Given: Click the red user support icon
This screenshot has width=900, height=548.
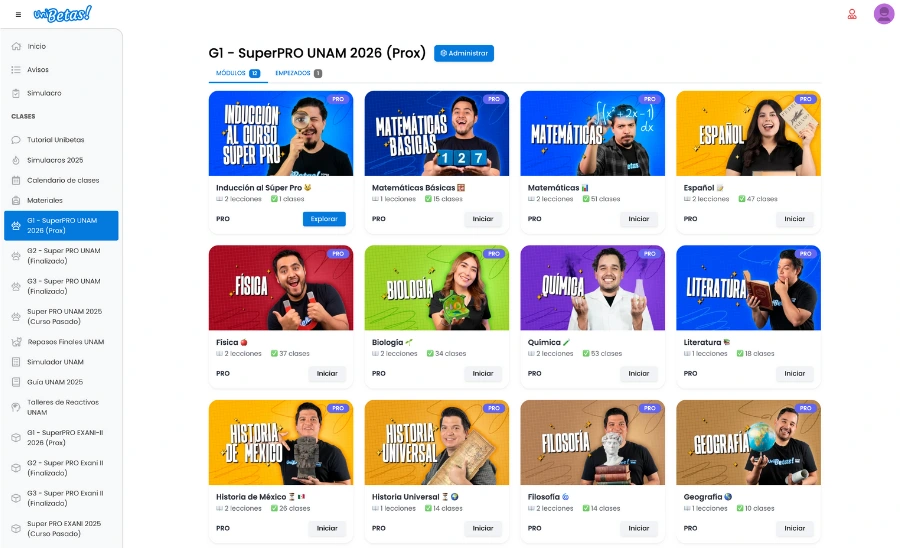Looking at the screenshot, I should click(852, 14).
